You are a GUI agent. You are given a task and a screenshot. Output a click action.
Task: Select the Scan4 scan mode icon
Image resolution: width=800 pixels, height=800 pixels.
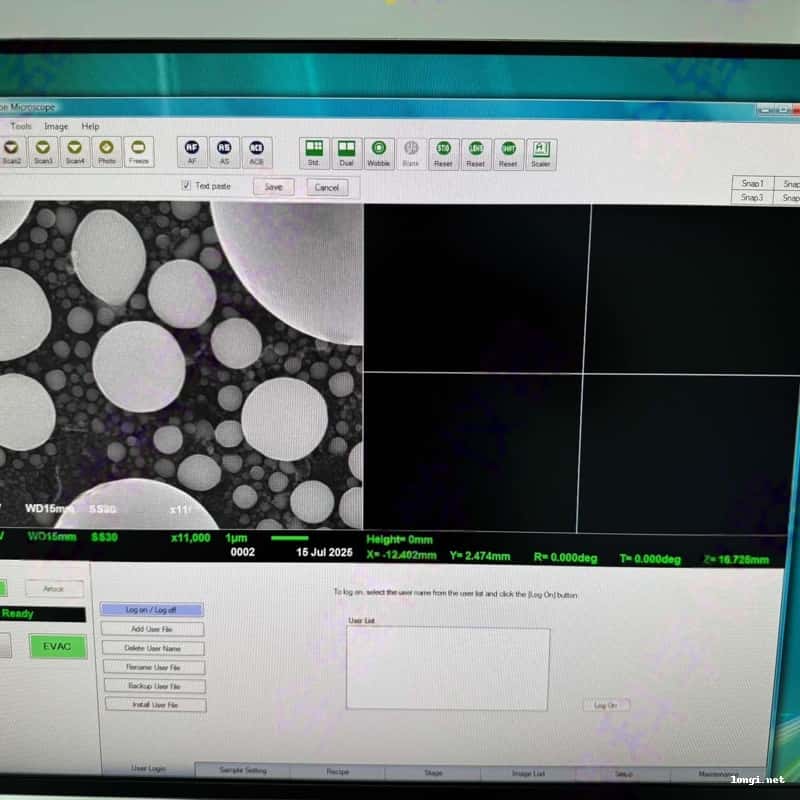(75, 150)
